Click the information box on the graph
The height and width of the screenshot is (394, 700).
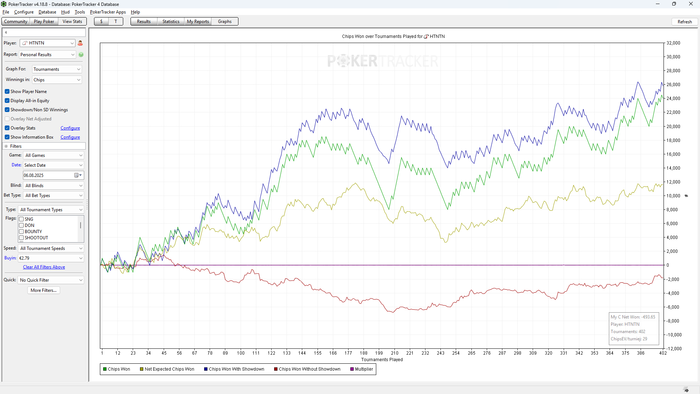633,328
